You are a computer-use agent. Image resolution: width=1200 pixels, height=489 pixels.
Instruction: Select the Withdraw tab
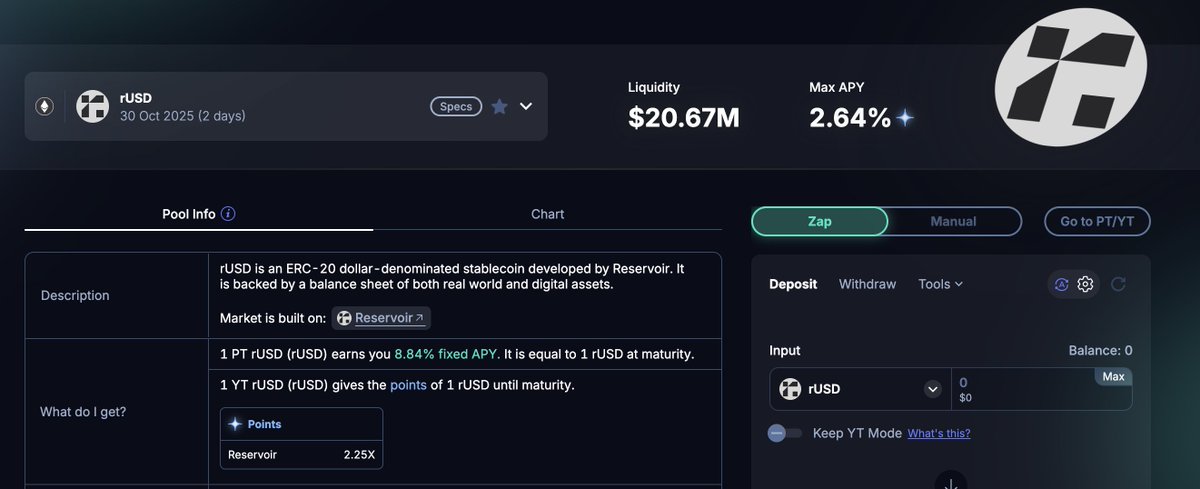[x=867, y=284]
